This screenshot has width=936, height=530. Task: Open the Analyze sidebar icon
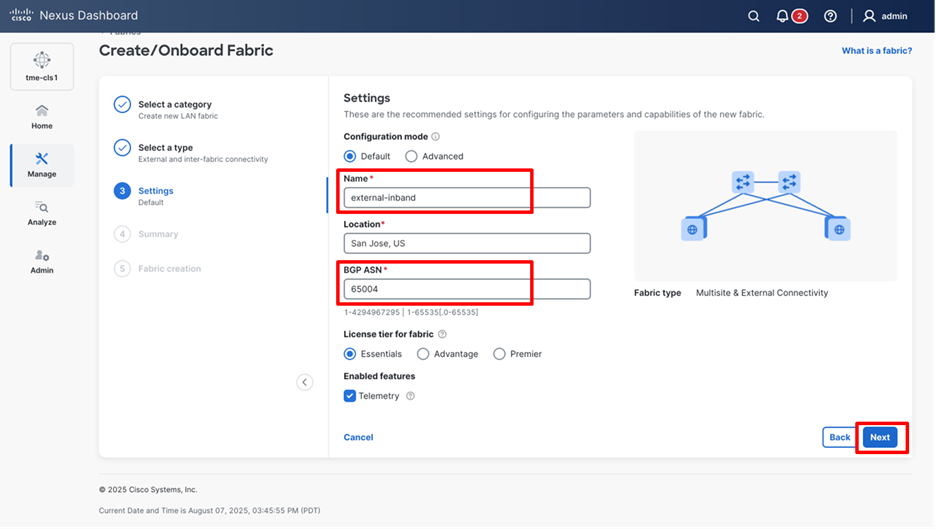pyautogui.click(x=42, y=212)
